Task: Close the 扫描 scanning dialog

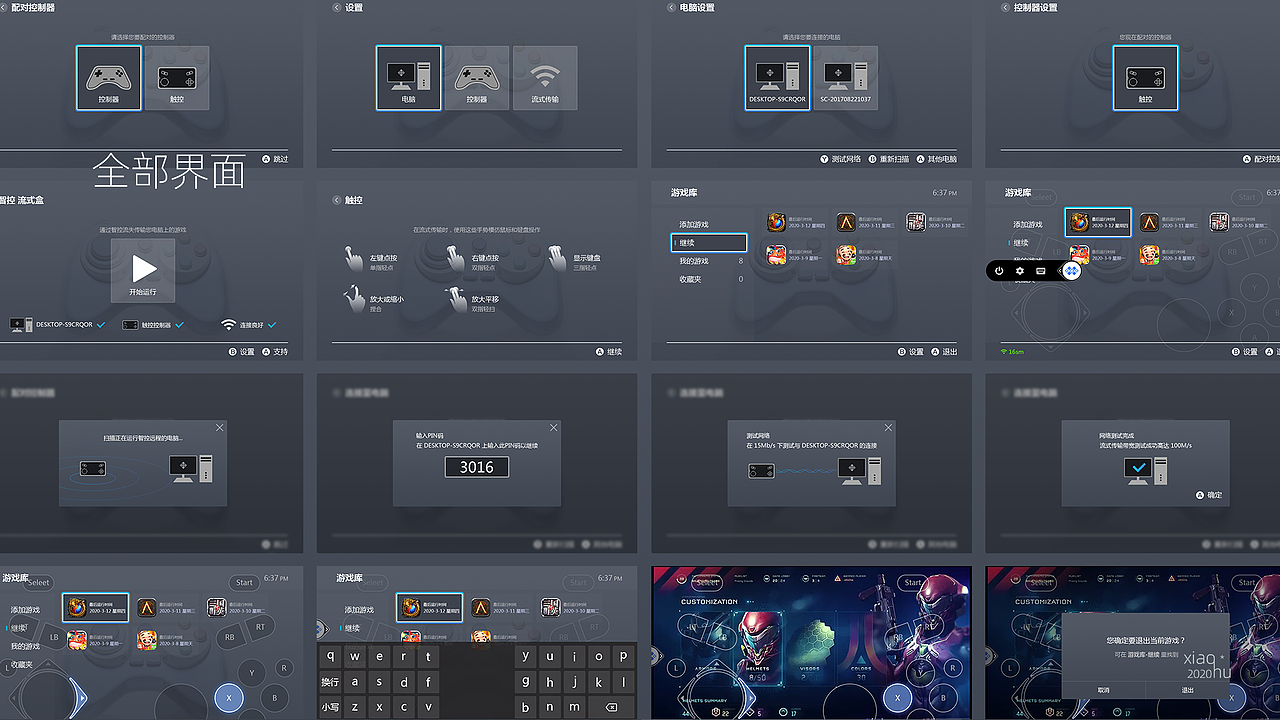Action: pyautogui.click(x=220, y=427)
